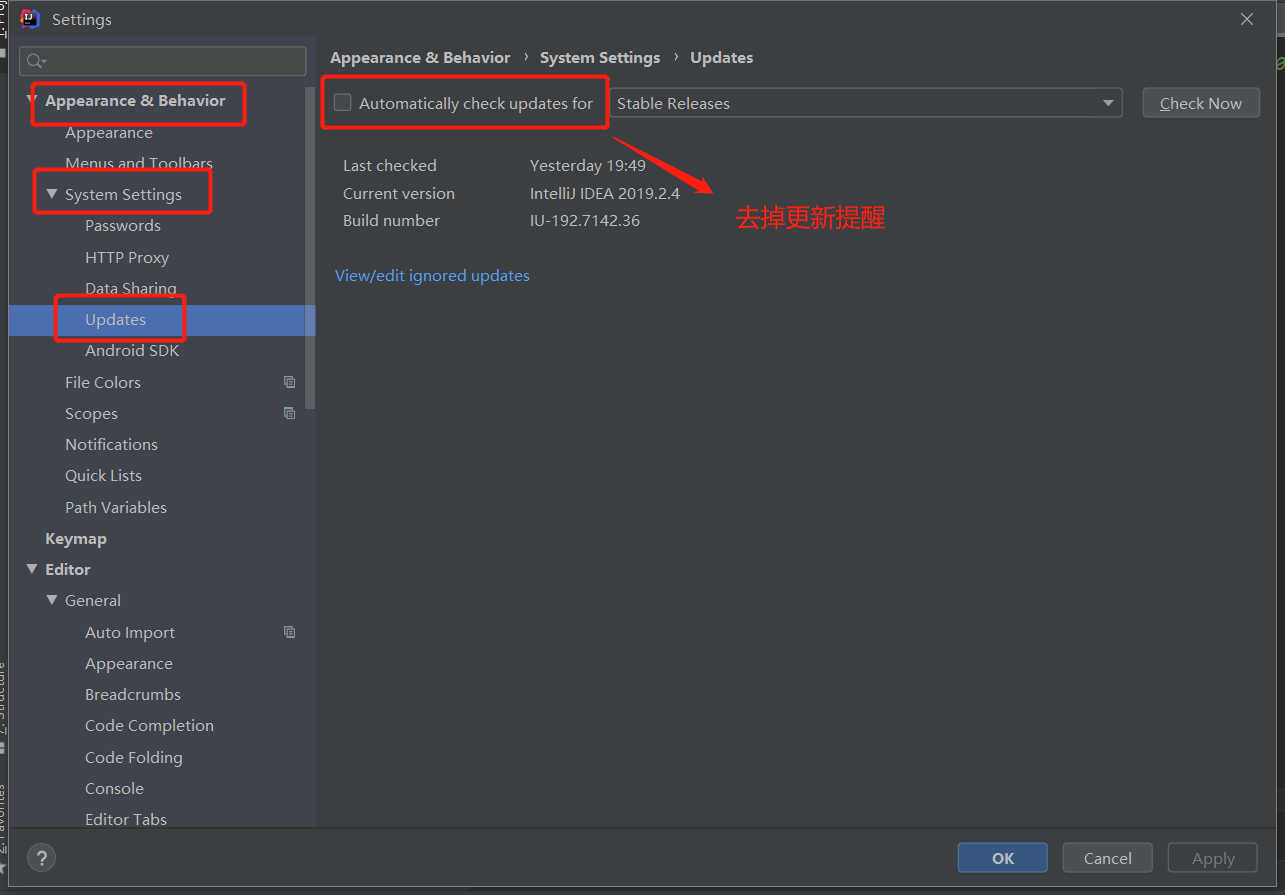This screenshot has width=1285, height=895.
Task: Select File Colors in settings tree
Action: tap(103, 382)
